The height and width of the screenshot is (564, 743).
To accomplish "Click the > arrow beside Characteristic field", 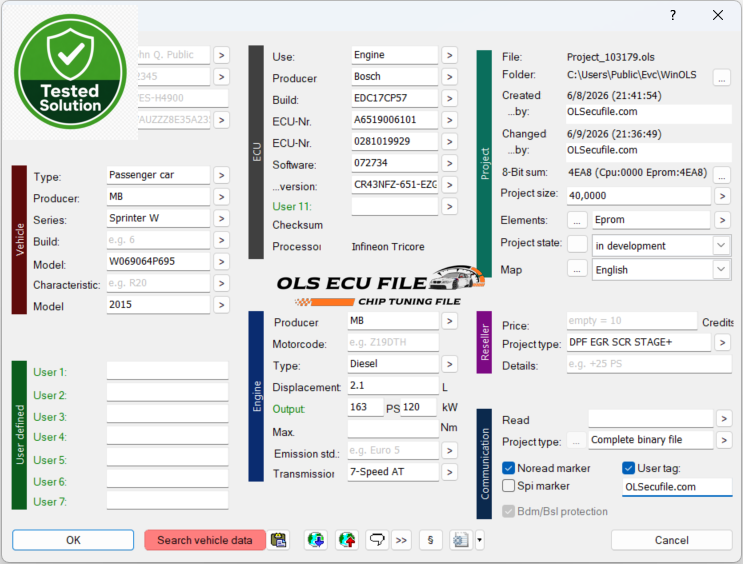I will (221, 283).
